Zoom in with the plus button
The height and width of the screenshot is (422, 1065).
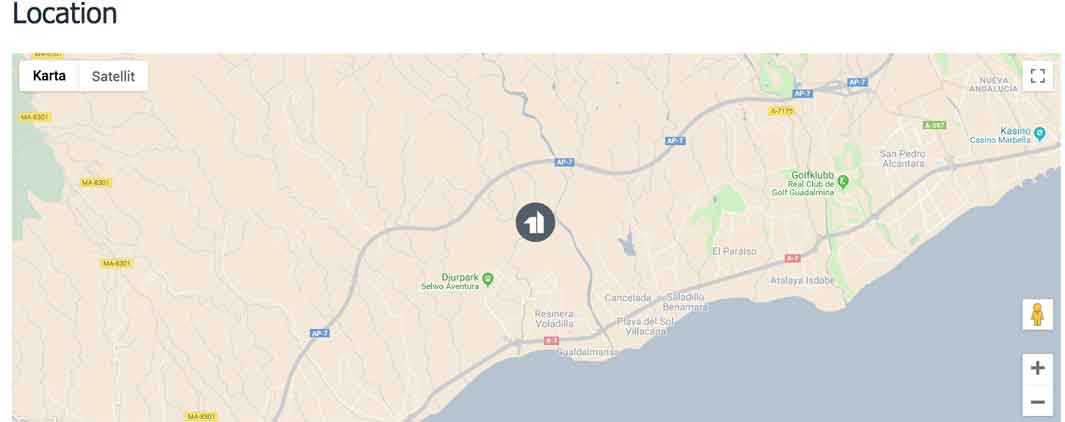tap(1037, 368)
